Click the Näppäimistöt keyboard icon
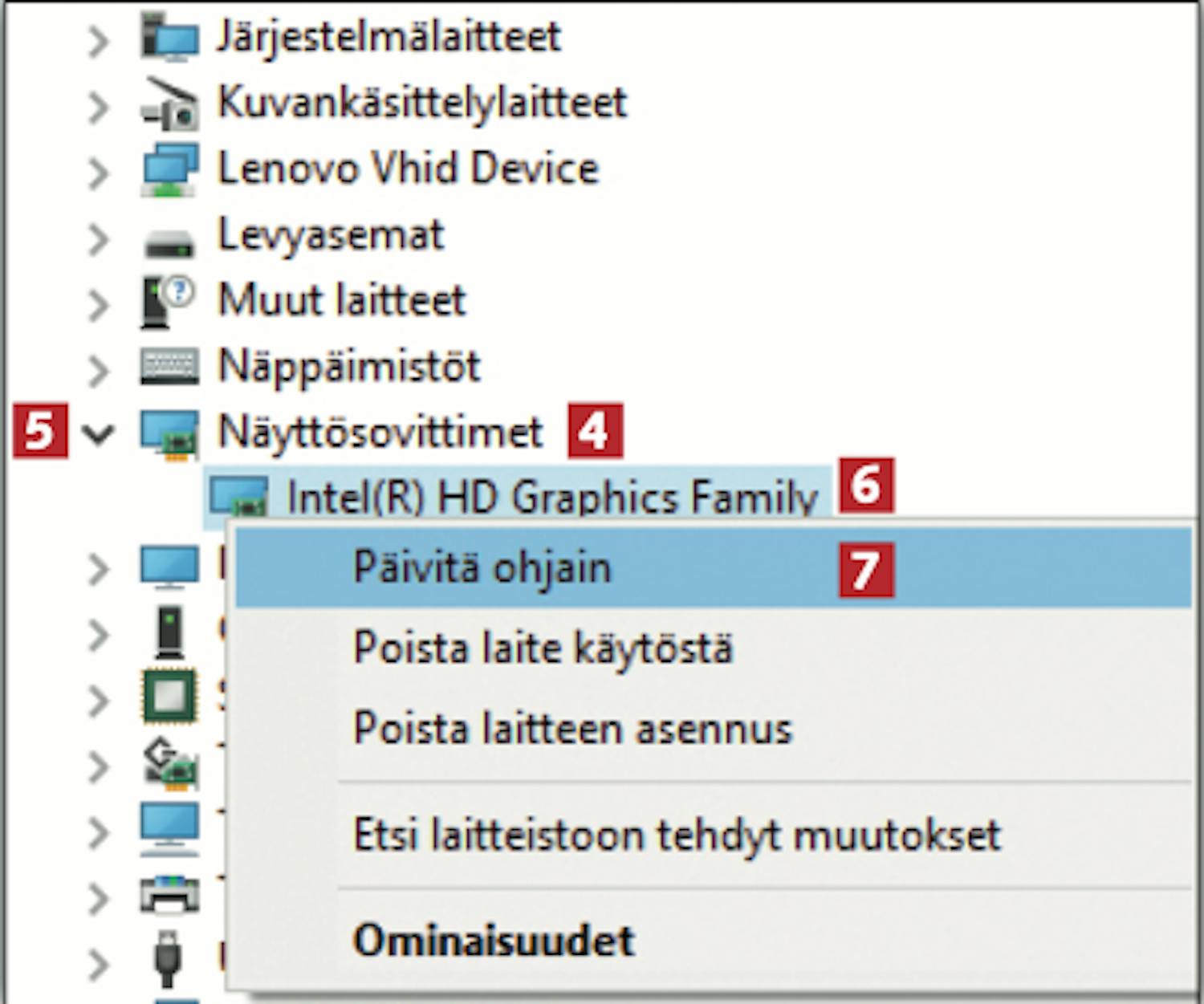 tap(169, 368)
